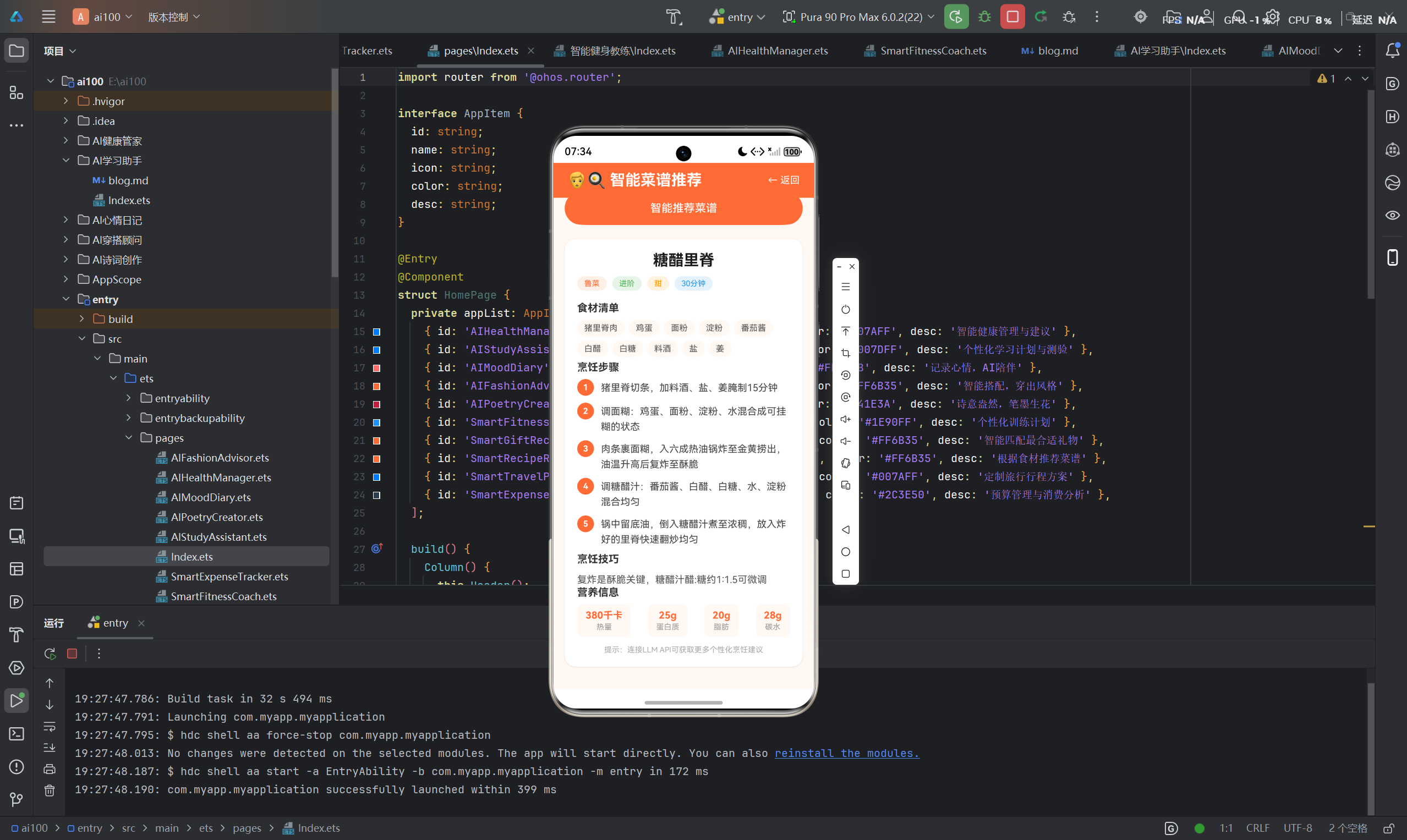Tap the emulator back triangle button
This screenshot has width=1407, height=840.
[845, 530]
